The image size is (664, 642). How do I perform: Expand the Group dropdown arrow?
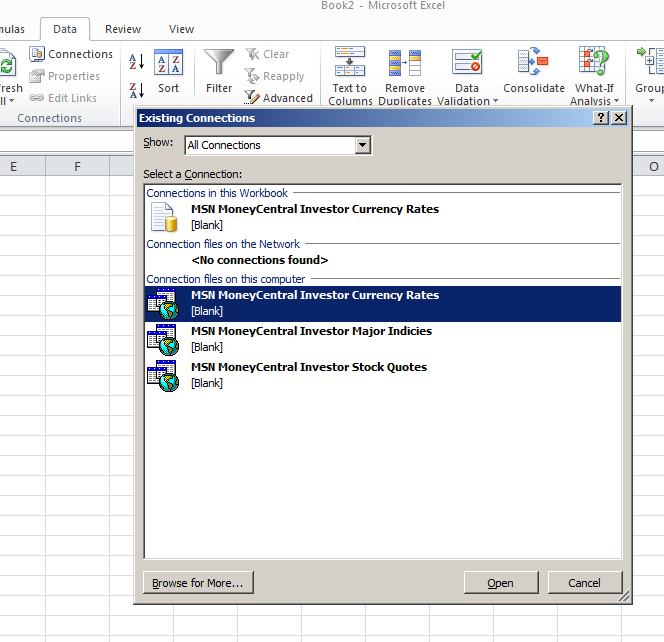point(651,100)
